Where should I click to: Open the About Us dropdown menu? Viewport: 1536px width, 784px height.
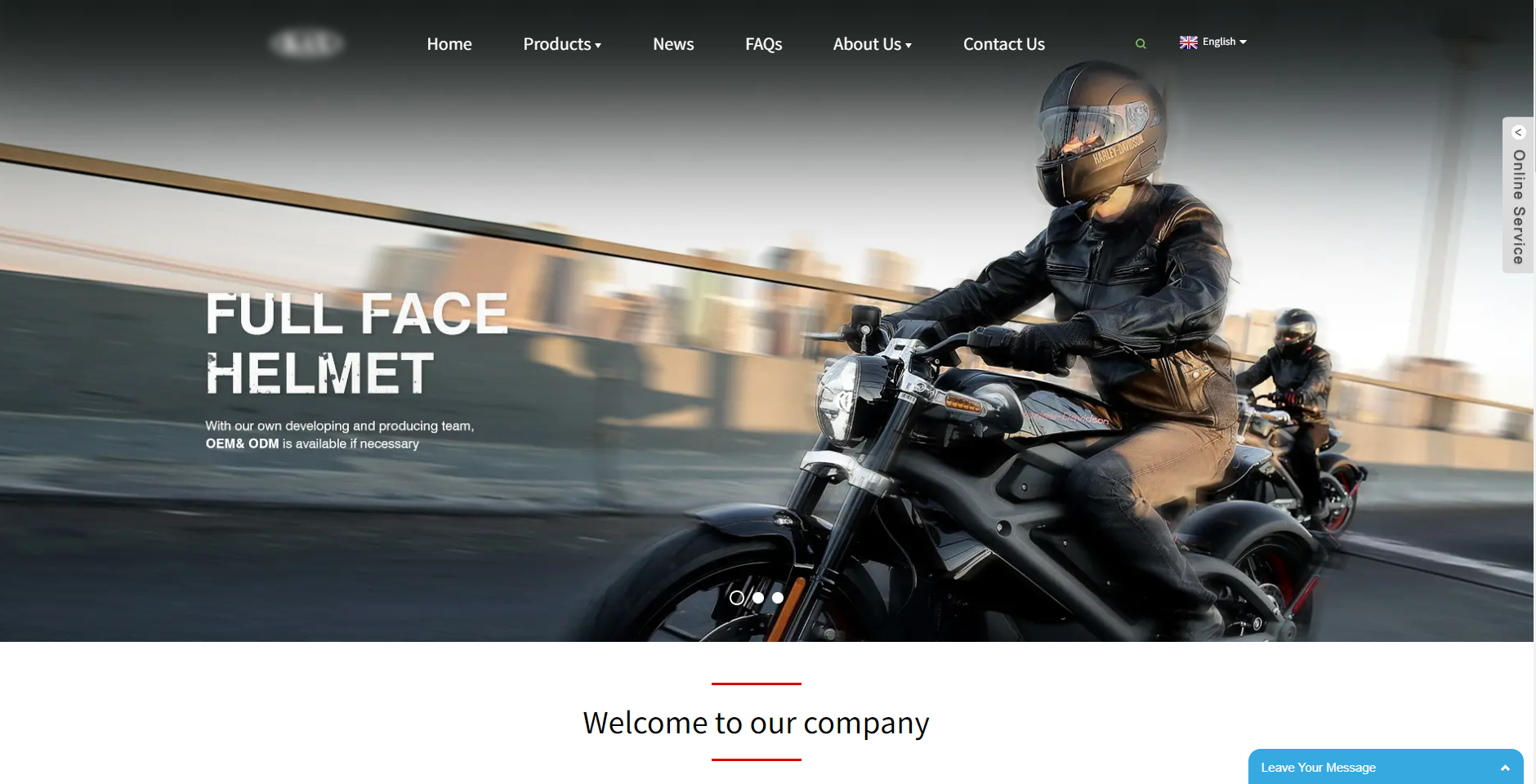pos(873,44)
